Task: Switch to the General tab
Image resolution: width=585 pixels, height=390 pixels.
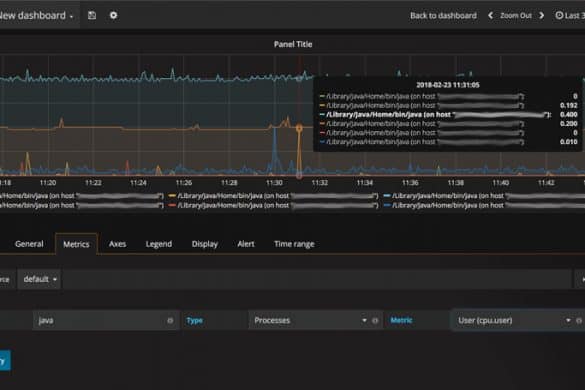Action: (x=29, y=244)
